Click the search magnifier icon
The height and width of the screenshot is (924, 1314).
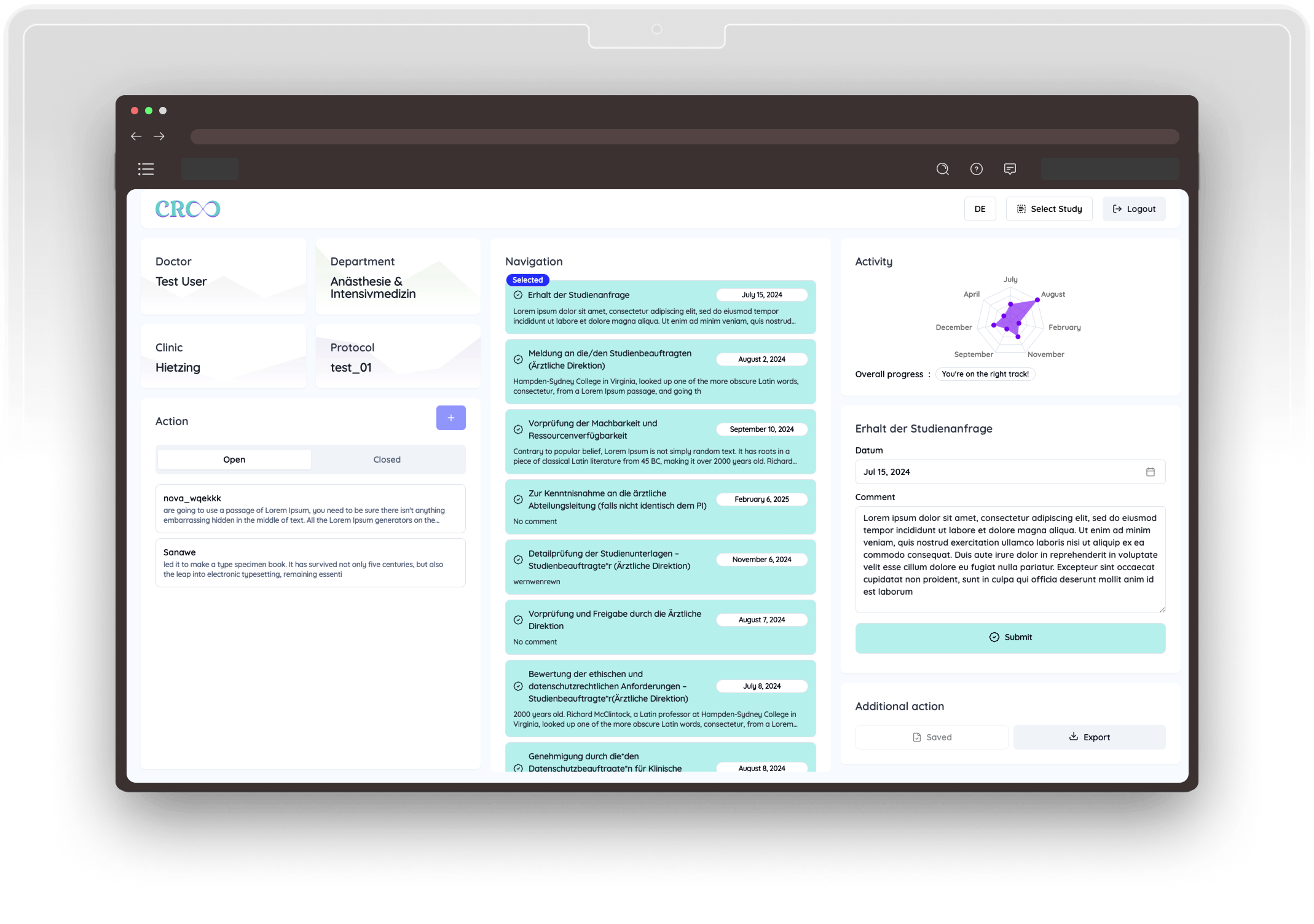(x=942, y=169)
